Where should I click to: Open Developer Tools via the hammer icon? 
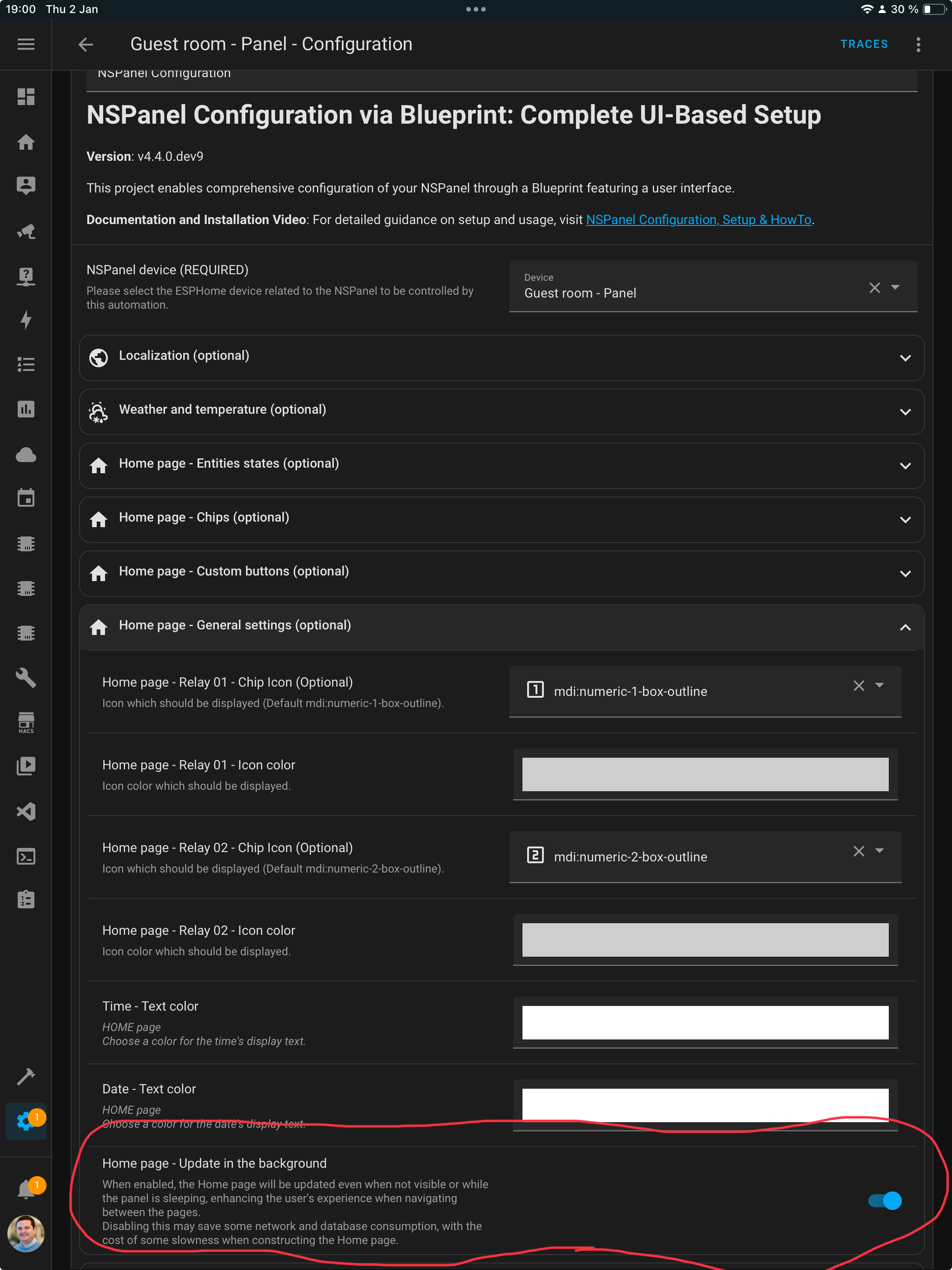click(26, 1077)
